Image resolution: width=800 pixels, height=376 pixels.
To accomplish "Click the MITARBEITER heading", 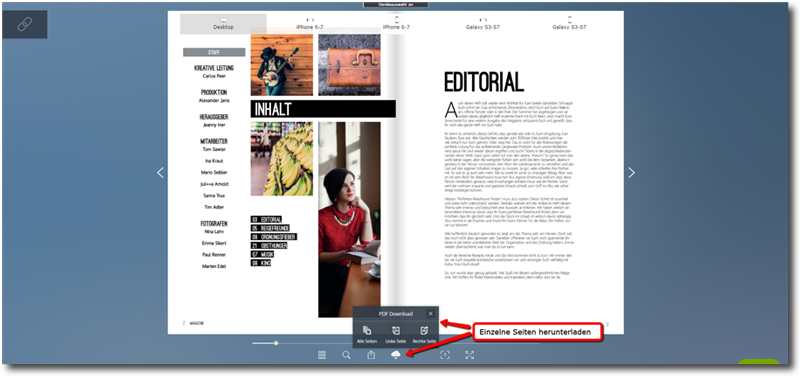I will pyautogui.click(x=214, y=141).
